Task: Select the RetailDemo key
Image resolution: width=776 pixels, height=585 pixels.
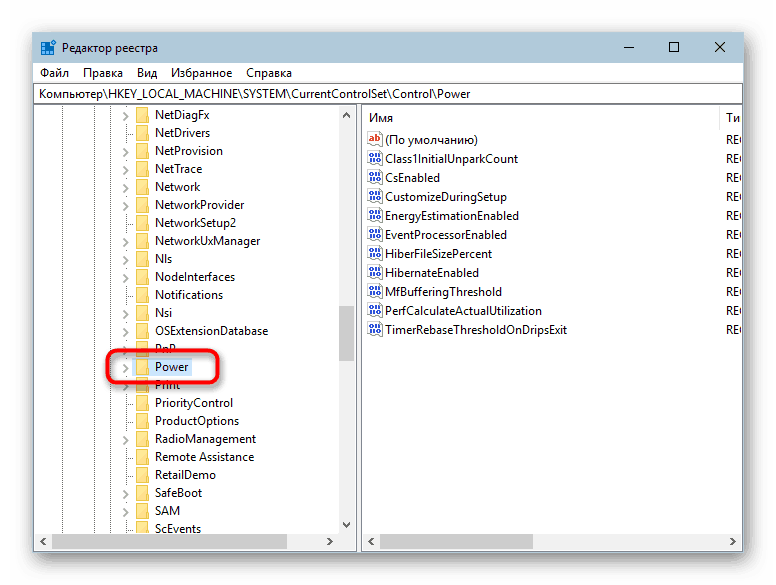Action: tap(185, 475)
